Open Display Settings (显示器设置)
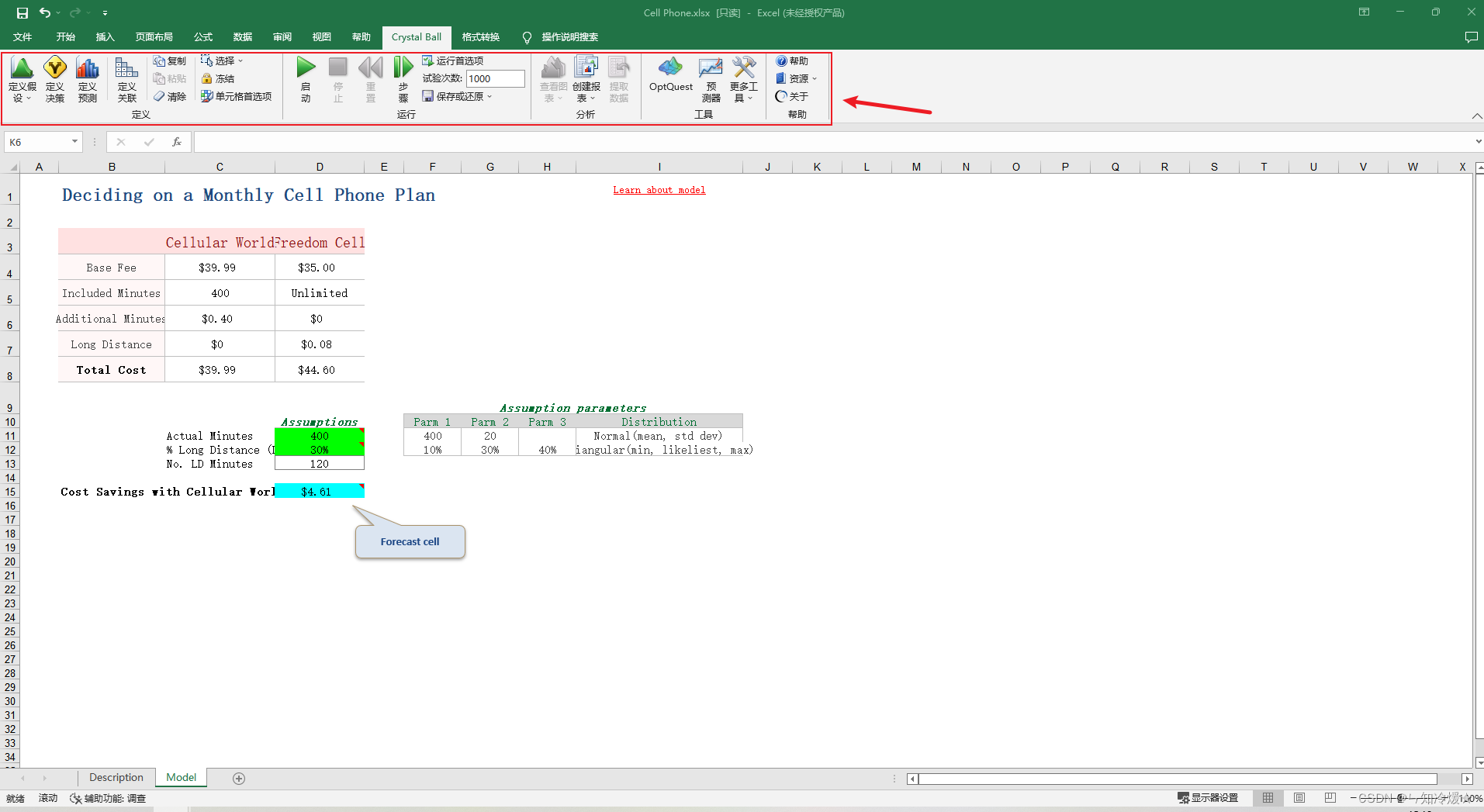The width and height of the screenshot is (1484, 812). click(1209, 798)
